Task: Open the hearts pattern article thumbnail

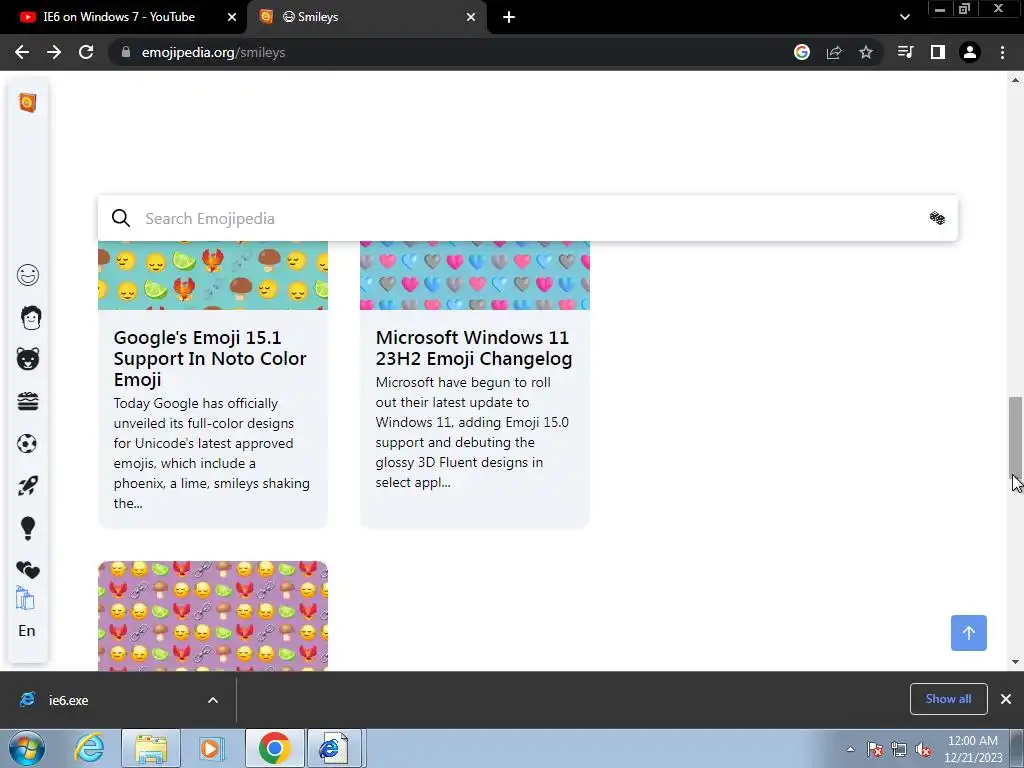Action: point(475,275)
